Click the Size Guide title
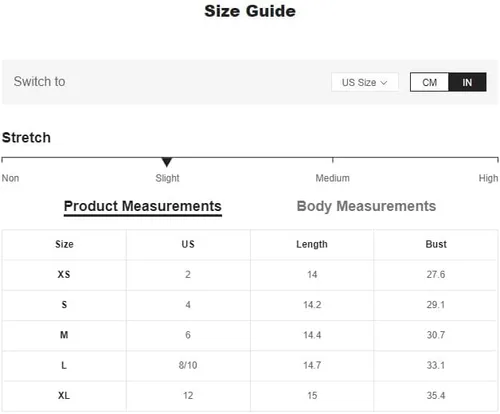This screenshot has width=500, height=414. coord(250,11)
